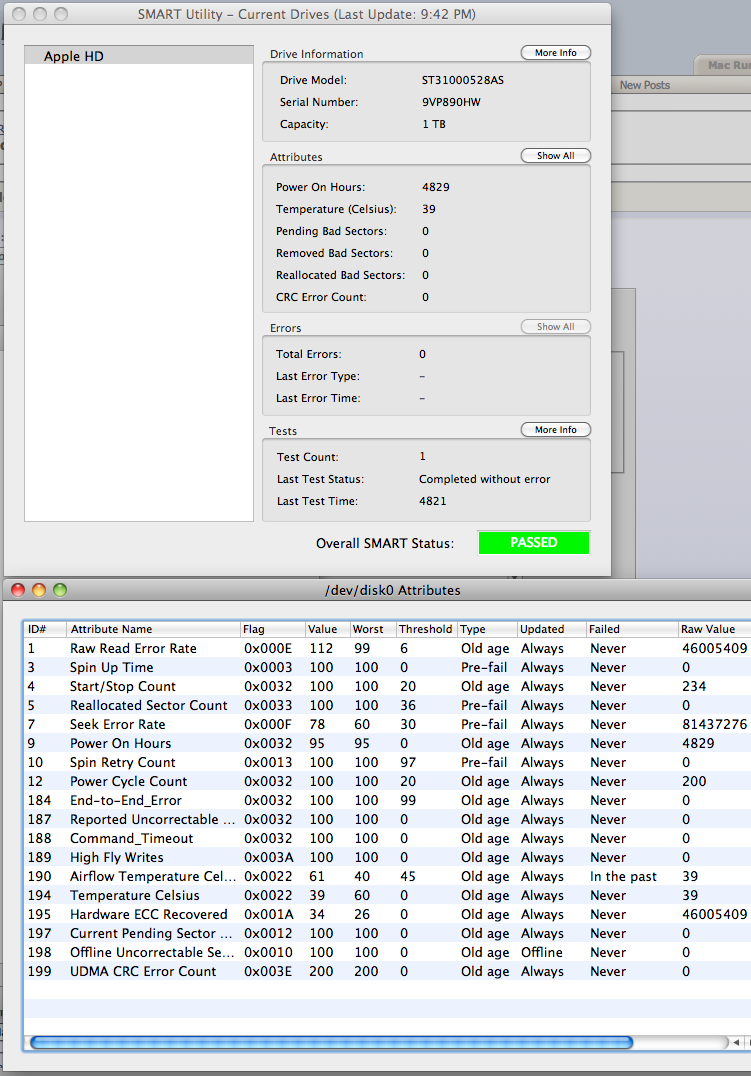Select the Temperature Celsius row
The width and height of the screenshot is (751, 1076).
click(388, 895)
